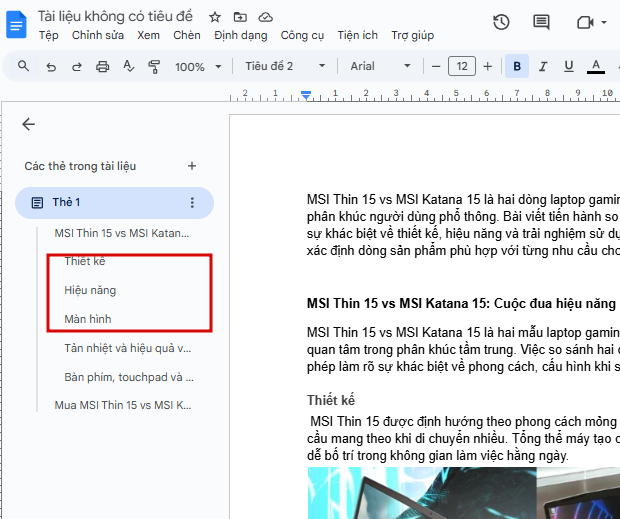Image resolution: width=620 pixels, height=519 pixels.
Task: Click the redo arrow icon
Action: (77, 66)
